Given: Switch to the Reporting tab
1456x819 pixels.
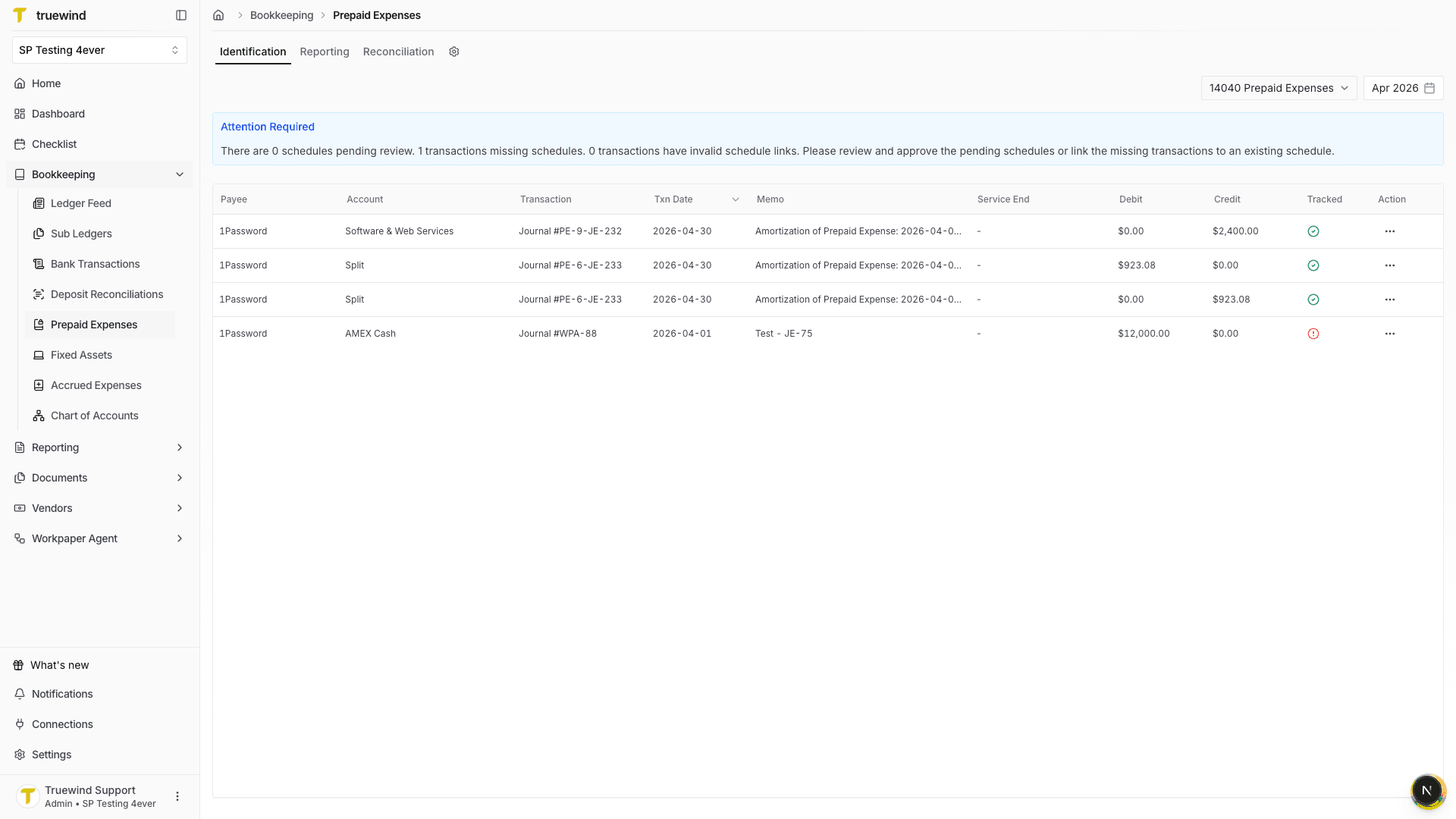Looking at the screenshot, I should pos(325,52).
